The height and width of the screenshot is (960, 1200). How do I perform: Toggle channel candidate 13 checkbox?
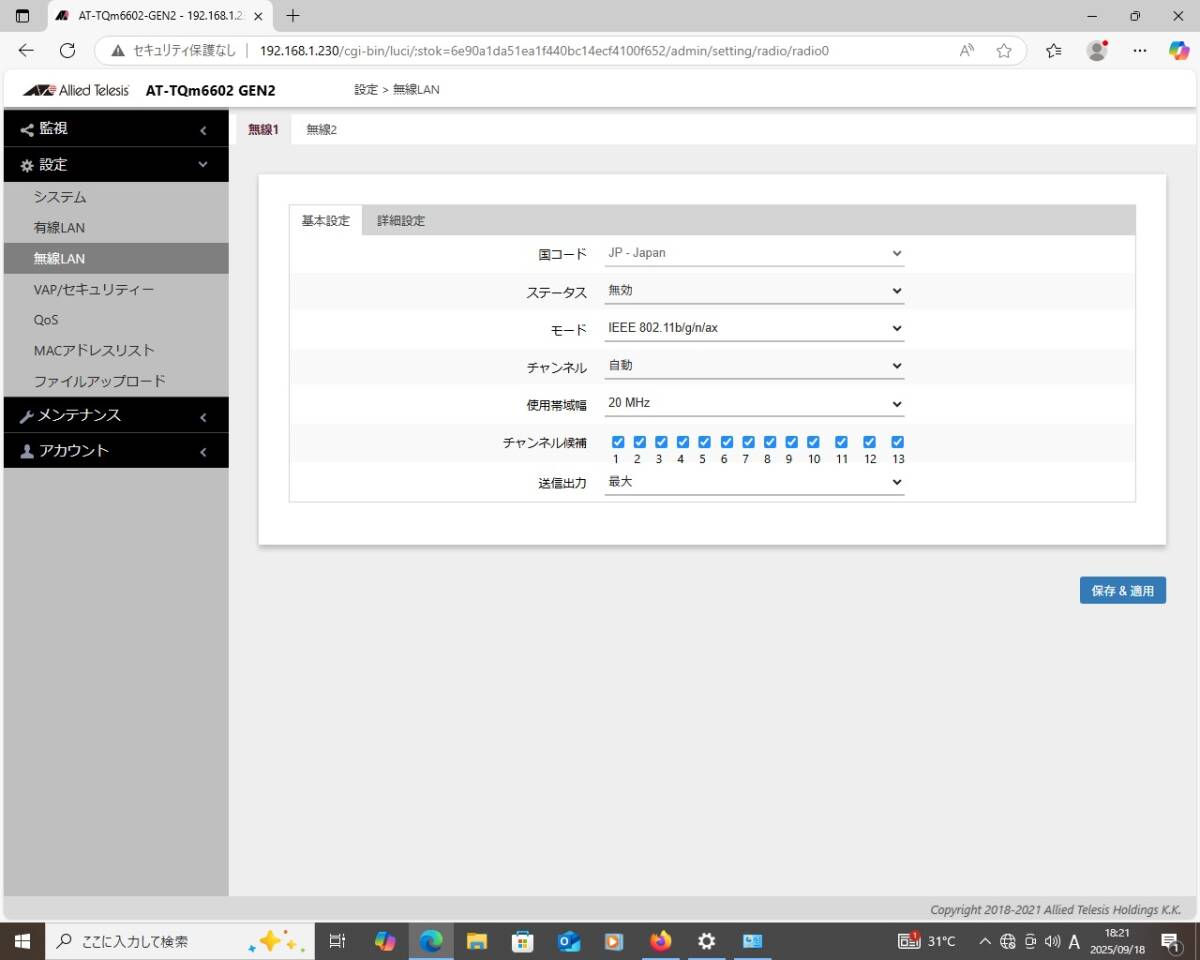pos(898,442)
